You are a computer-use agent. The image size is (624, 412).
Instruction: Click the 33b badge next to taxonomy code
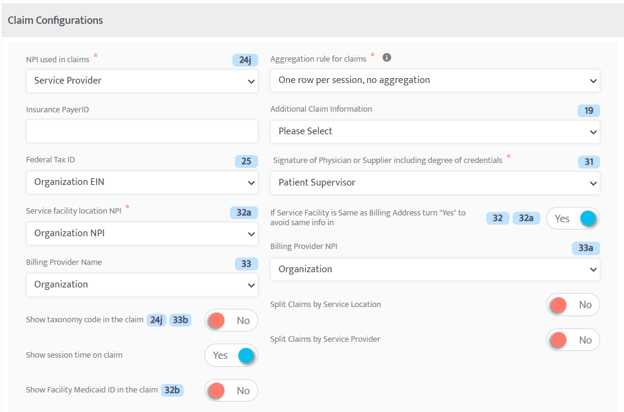[x=180, y=320]
